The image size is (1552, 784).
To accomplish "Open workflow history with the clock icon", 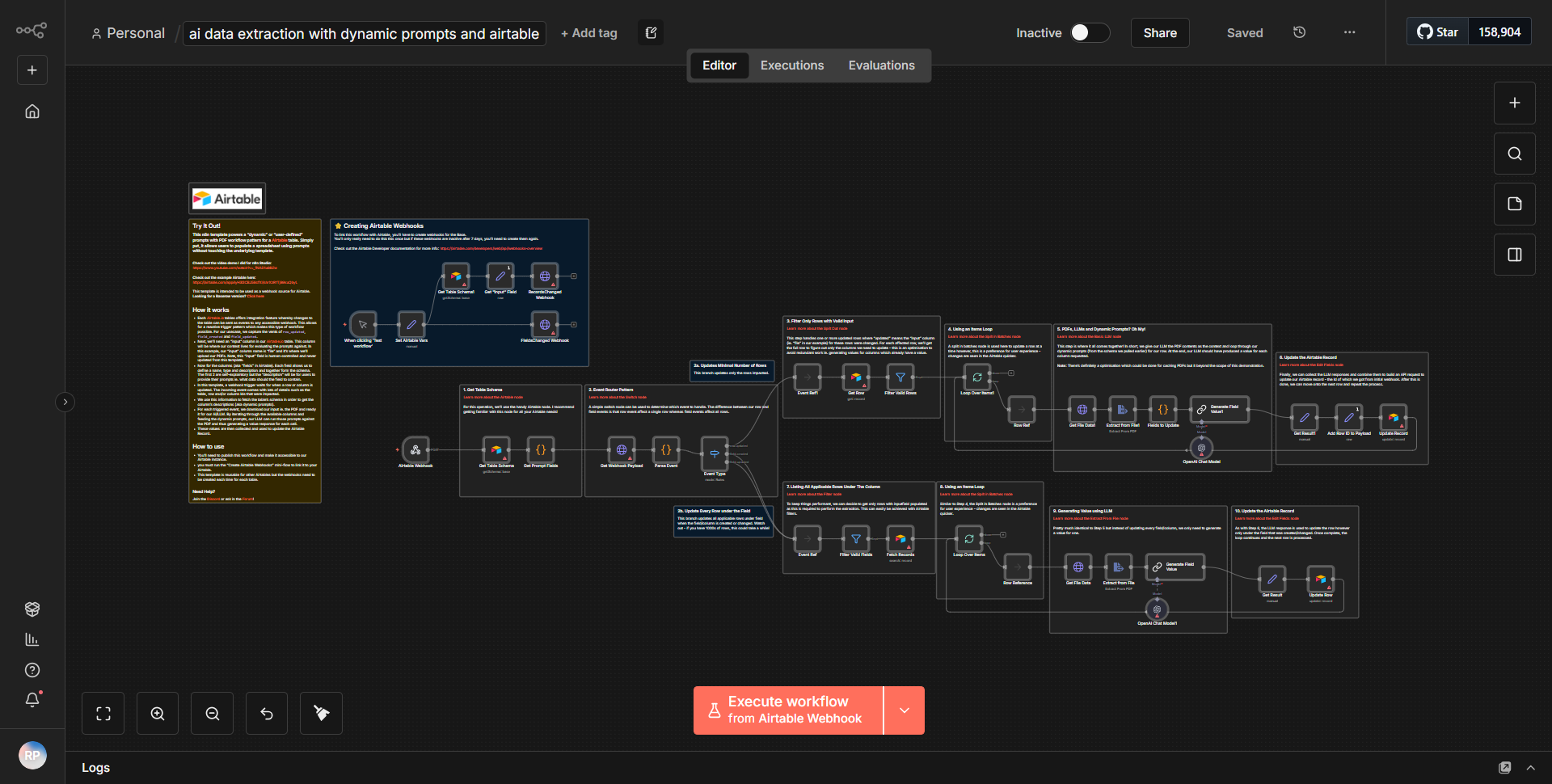I will pos(1299,32).
